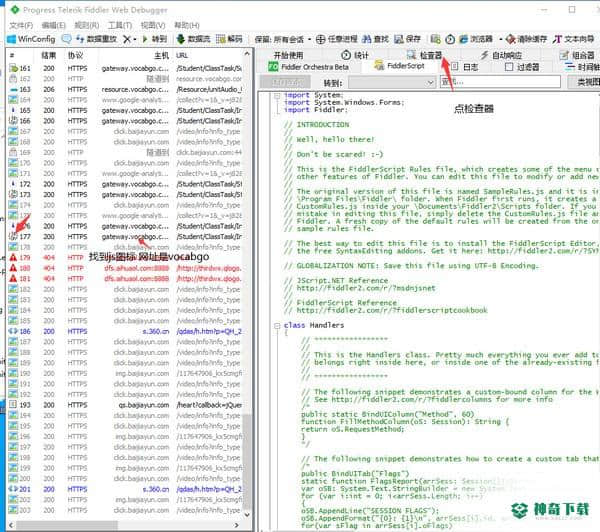
Task: Click the icon of session 193
Action: 13,405
